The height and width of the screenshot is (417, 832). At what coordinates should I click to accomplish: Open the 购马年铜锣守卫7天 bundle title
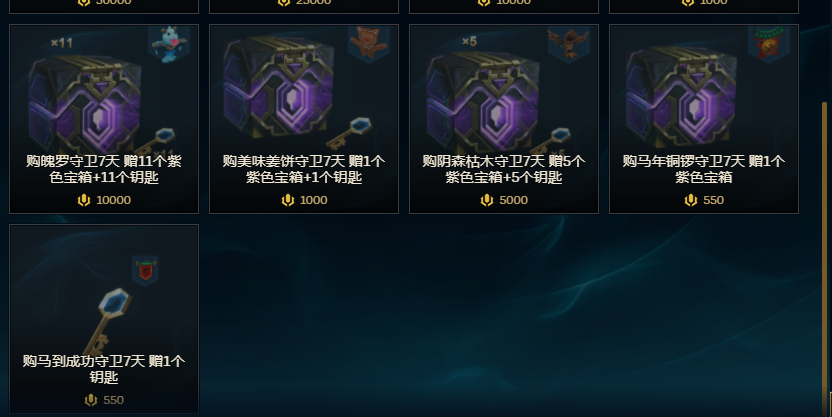click(x=704, y=169)
